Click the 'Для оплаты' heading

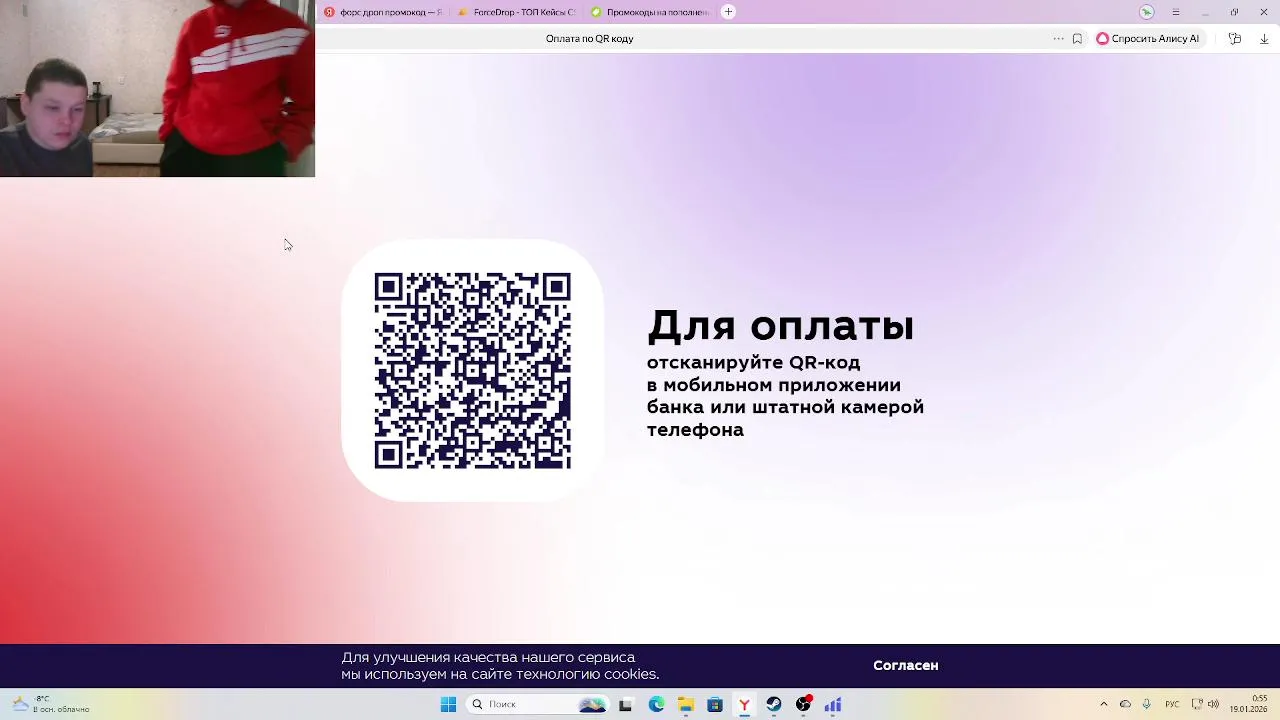[780, 326]
